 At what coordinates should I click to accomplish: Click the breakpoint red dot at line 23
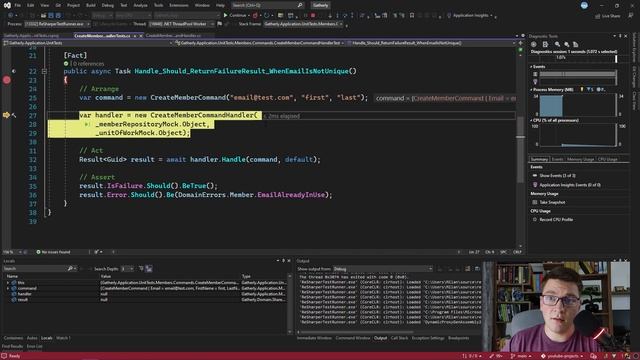click(x=7, y=80)
